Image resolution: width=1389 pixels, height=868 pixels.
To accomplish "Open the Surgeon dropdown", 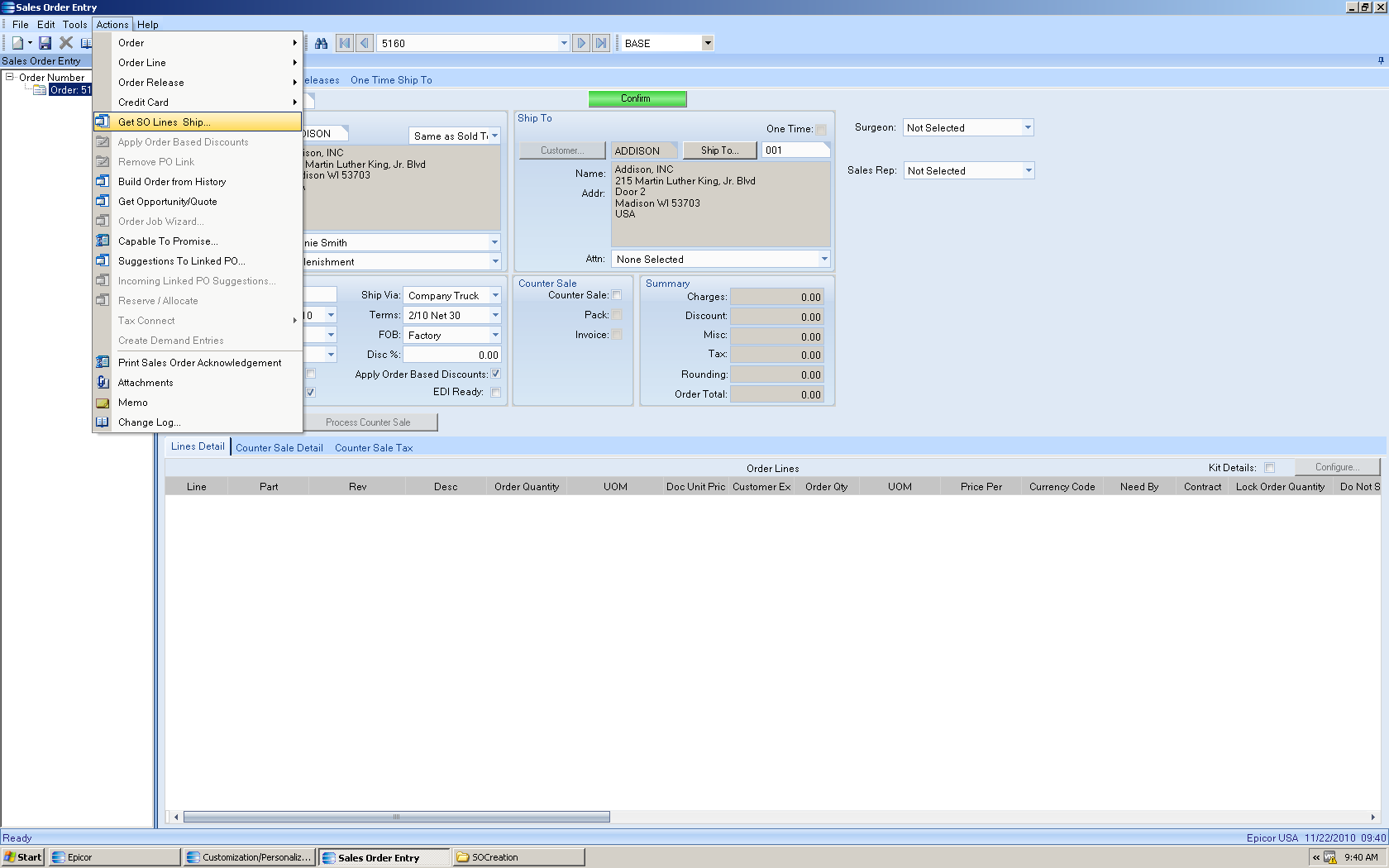I will point(1028,127).
